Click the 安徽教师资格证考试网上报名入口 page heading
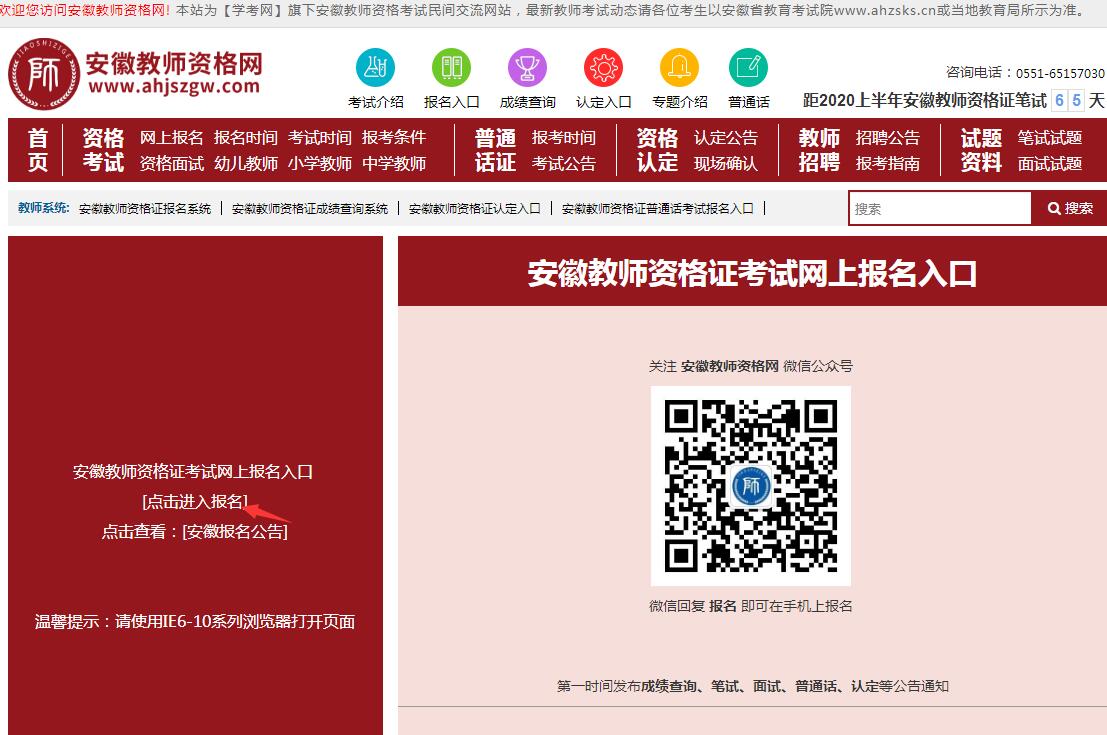1107x735 pixels. pos(753,273)
